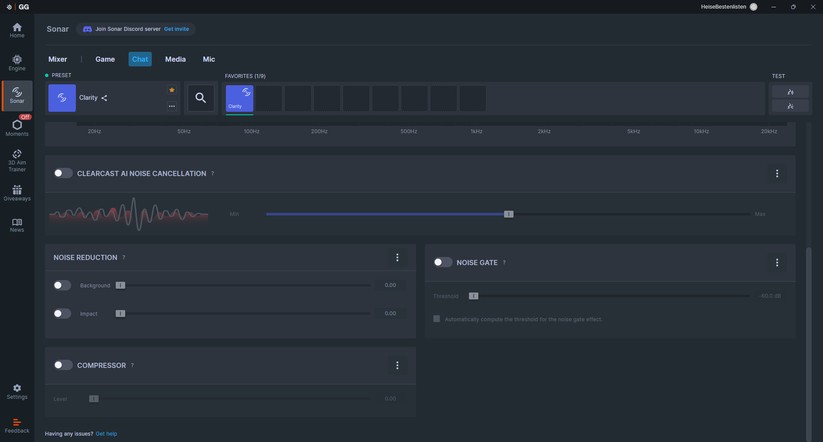Click the 1kHz frequency label

point(477,131)
